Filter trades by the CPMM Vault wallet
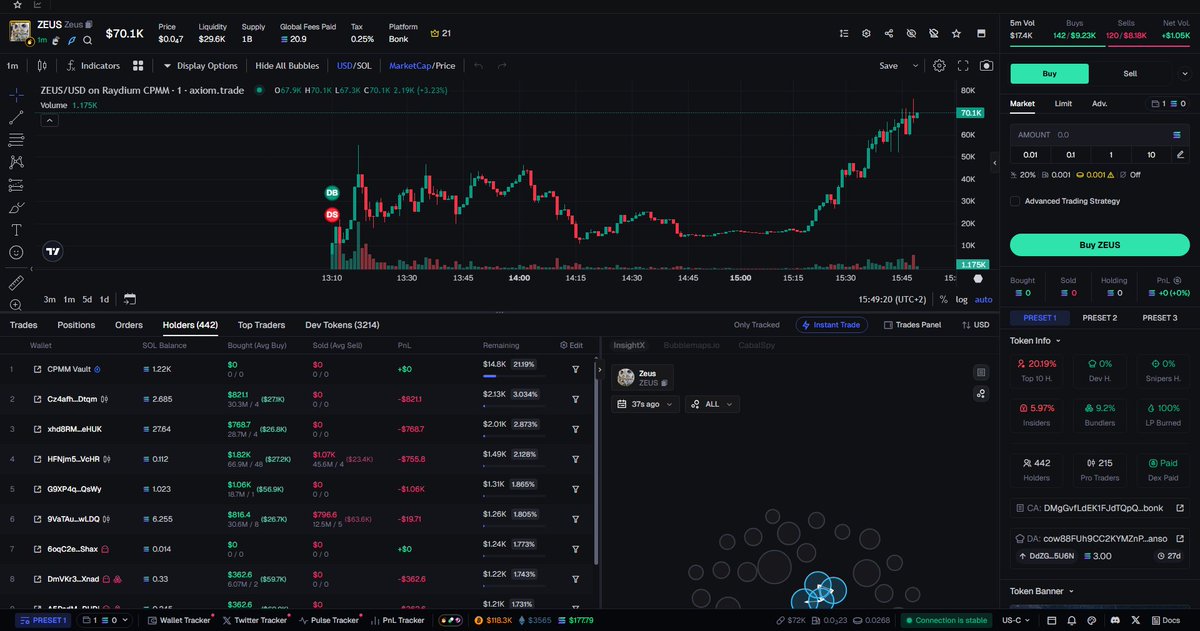The image size is (1200, 631). 576,369
